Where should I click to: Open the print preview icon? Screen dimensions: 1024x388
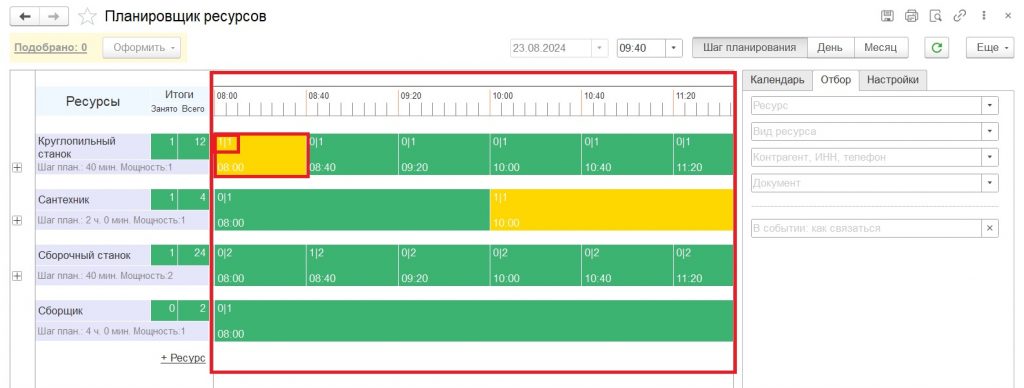click(x=935, y=16)
